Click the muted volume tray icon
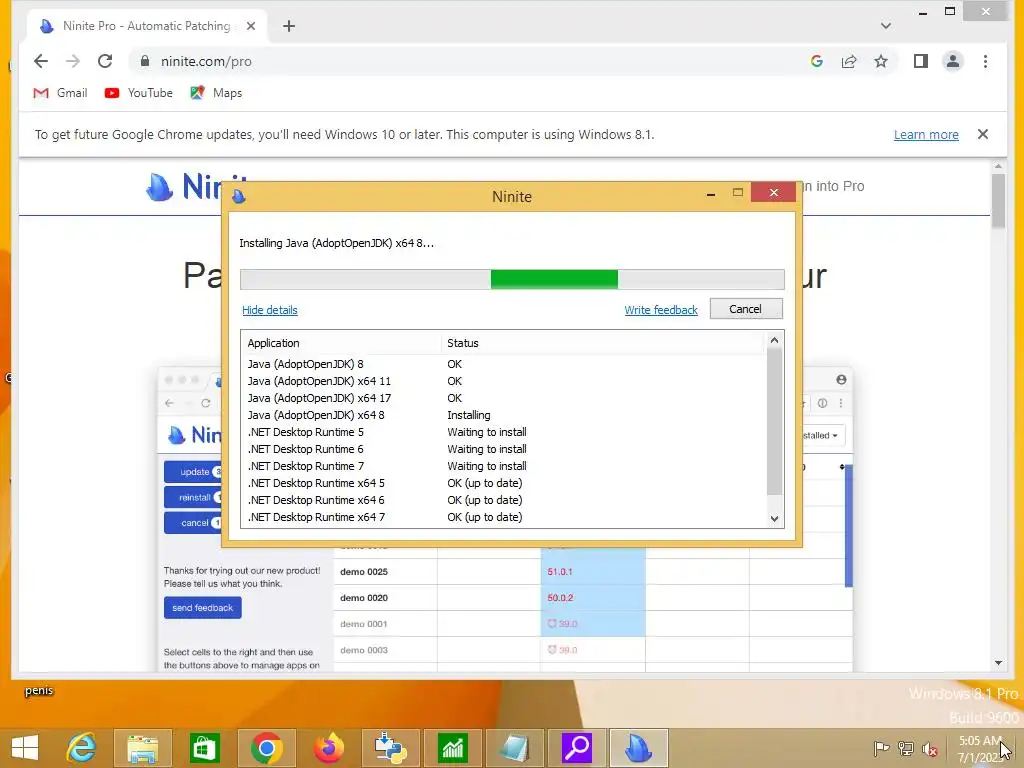 coord(930,749)
